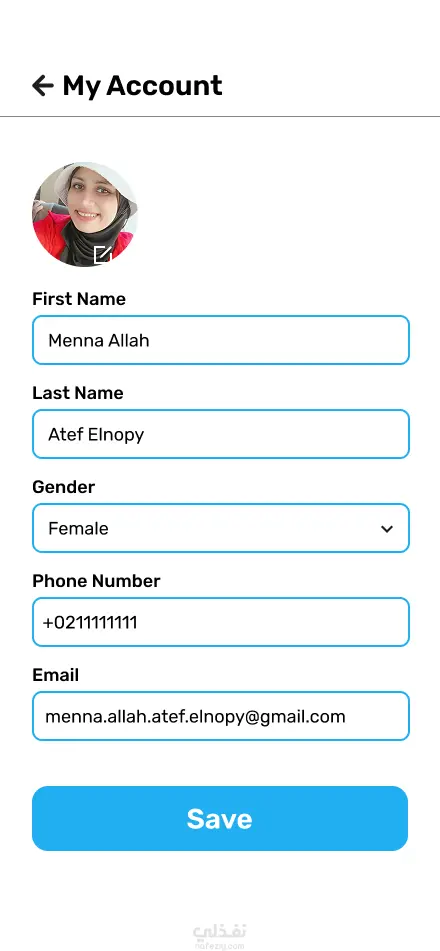This screenshot has width=440, height=951.
Task: Go back using the arrow icon
Action: [42, 86]
